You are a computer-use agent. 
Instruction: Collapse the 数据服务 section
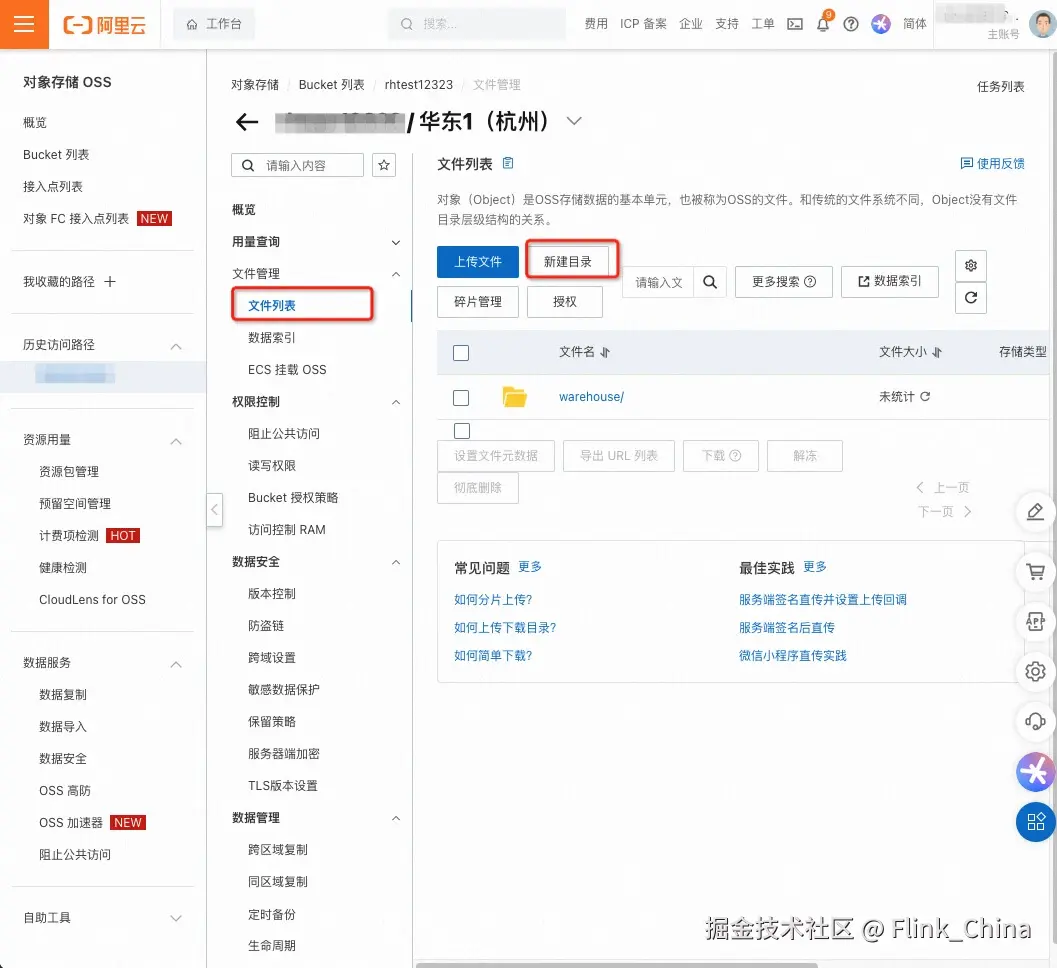coord(176,664)
